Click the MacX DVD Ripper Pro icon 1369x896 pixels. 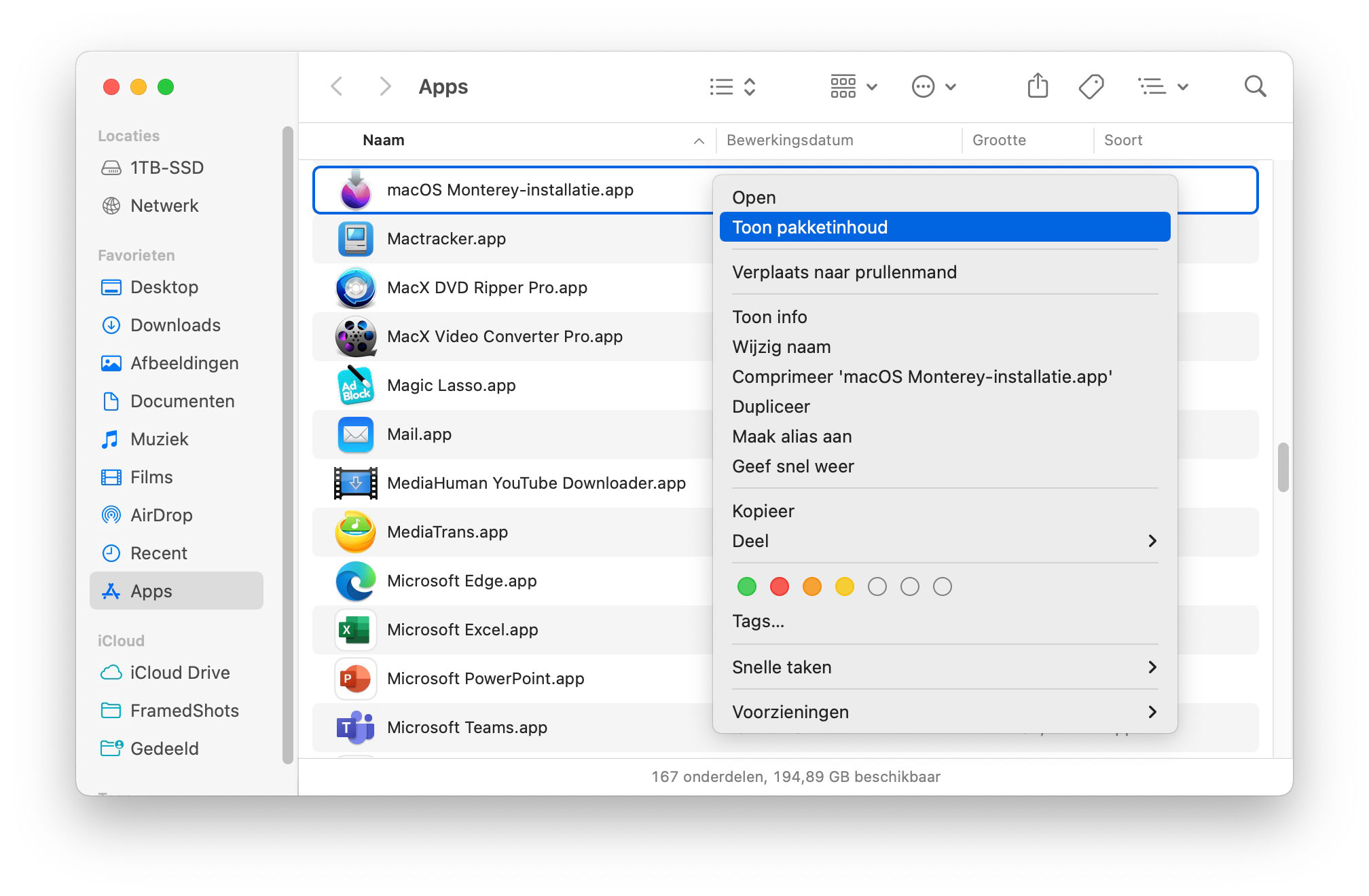coord(355,288)
